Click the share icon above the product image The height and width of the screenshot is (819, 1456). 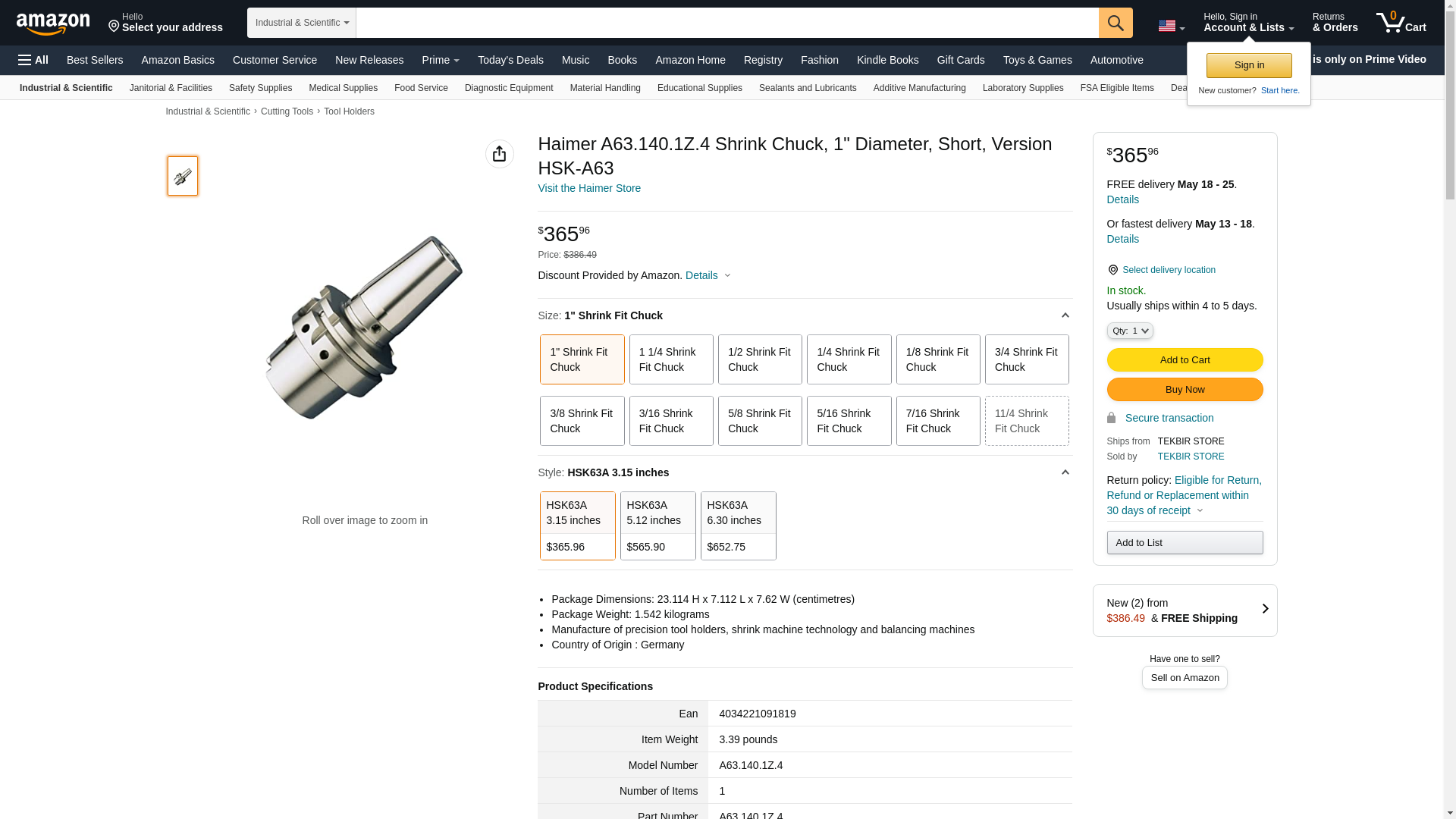point(499,154)
